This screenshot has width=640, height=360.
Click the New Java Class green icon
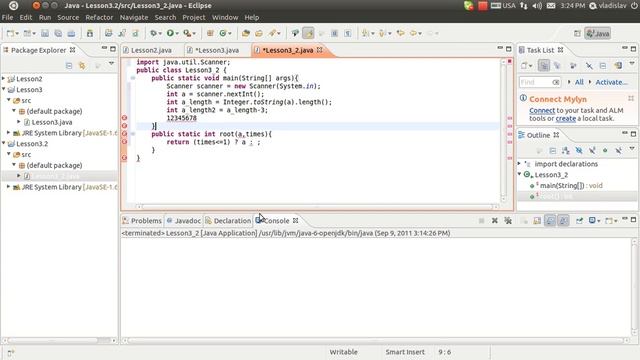(x=223, y=33)
